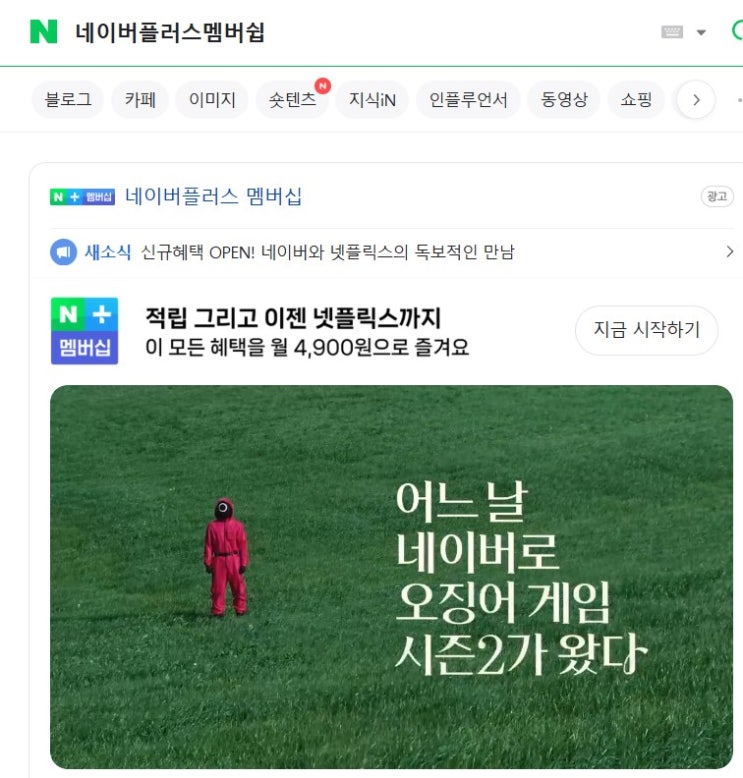
Task: Click the 지금 시작하기 button
Action: tap(646, 330)
